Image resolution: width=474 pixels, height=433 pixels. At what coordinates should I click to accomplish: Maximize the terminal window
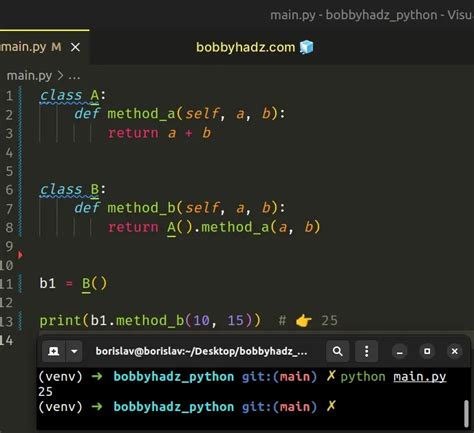point(427,352)
